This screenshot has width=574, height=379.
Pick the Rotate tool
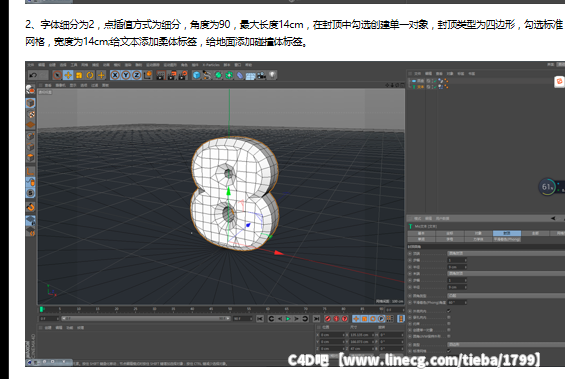click(90, 75)
